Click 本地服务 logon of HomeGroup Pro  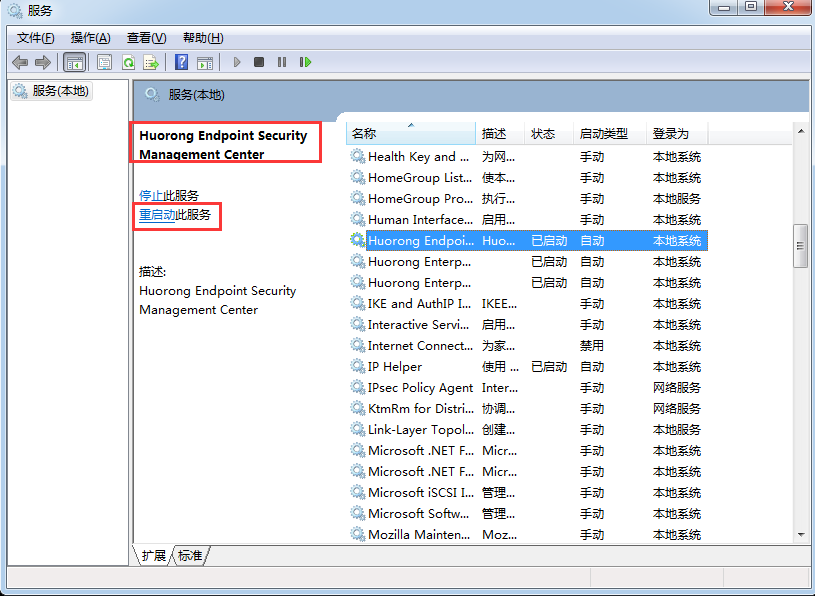[677, 198]
